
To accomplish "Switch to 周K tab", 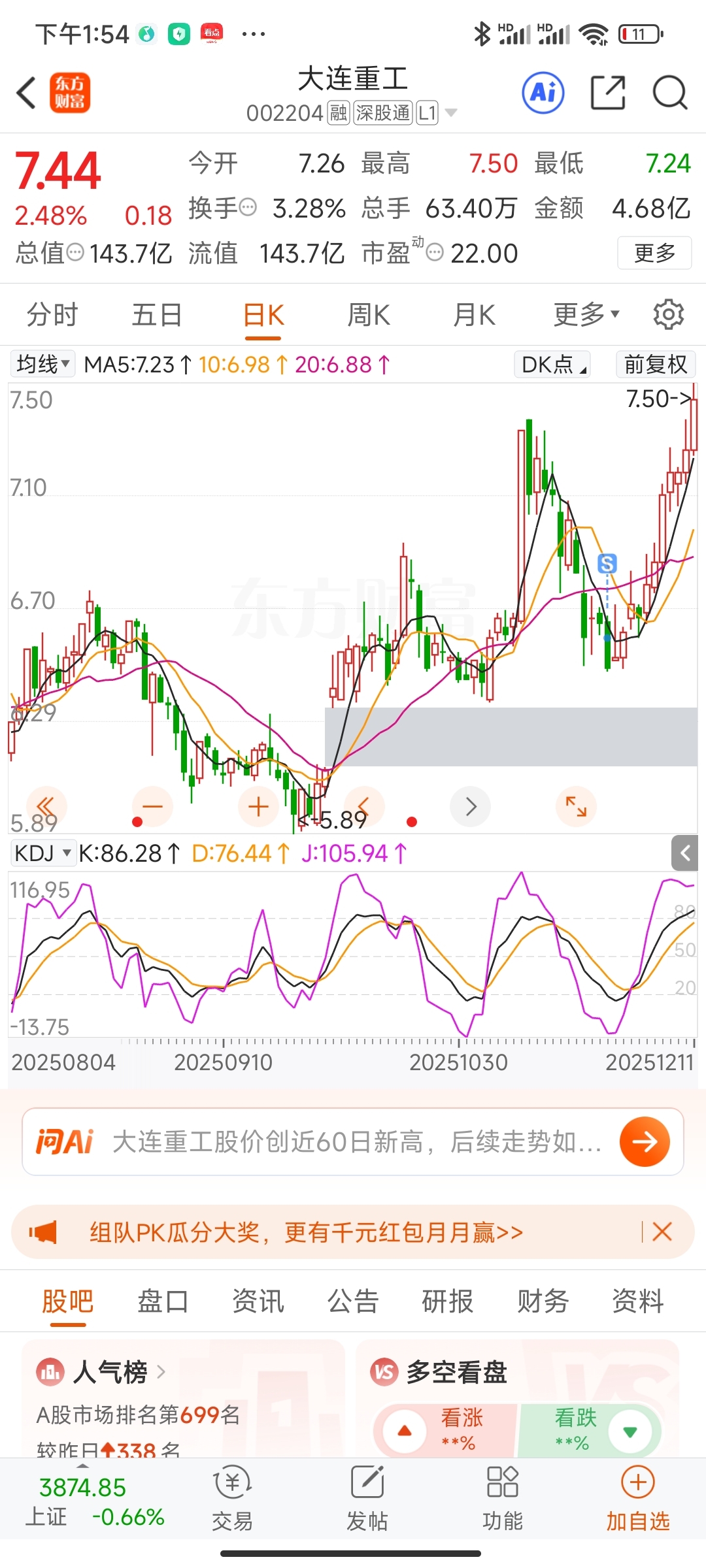I will coord(369,315).
